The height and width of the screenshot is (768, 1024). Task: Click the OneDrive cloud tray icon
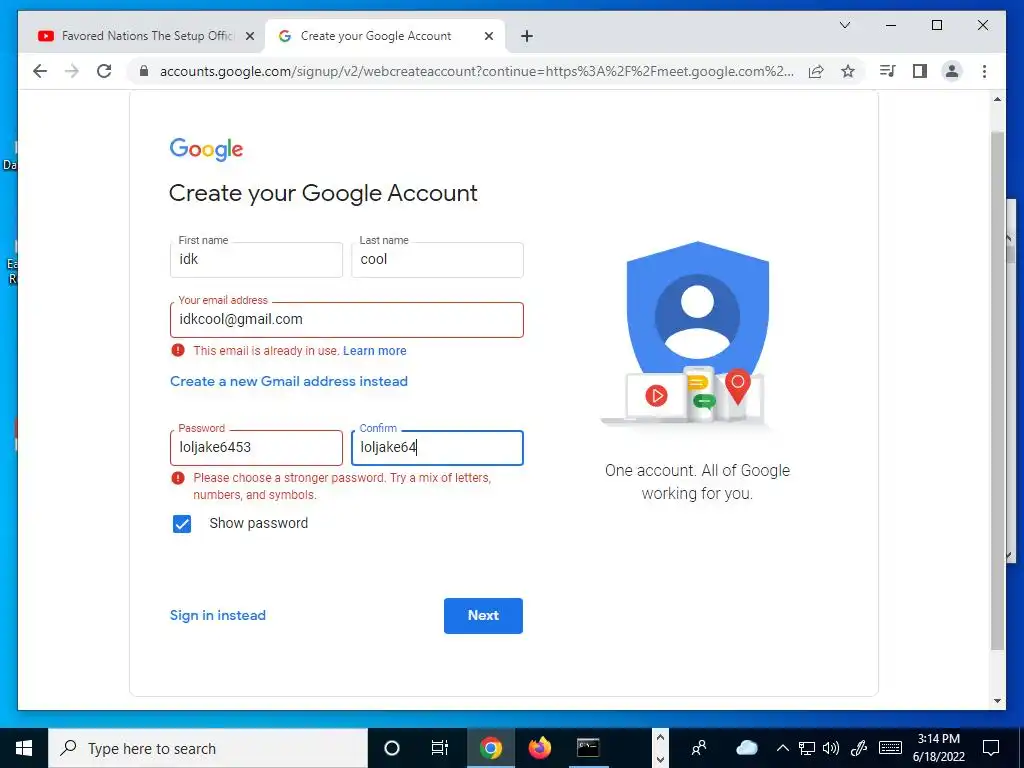click(746, 748)
